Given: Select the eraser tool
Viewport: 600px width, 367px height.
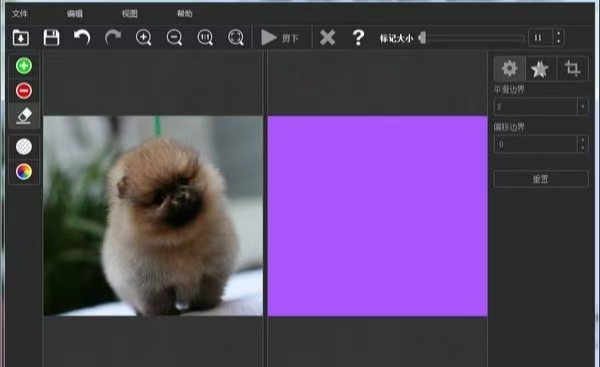Looking at the screenshot, I should pyautogui.click(x=24, y=116).
